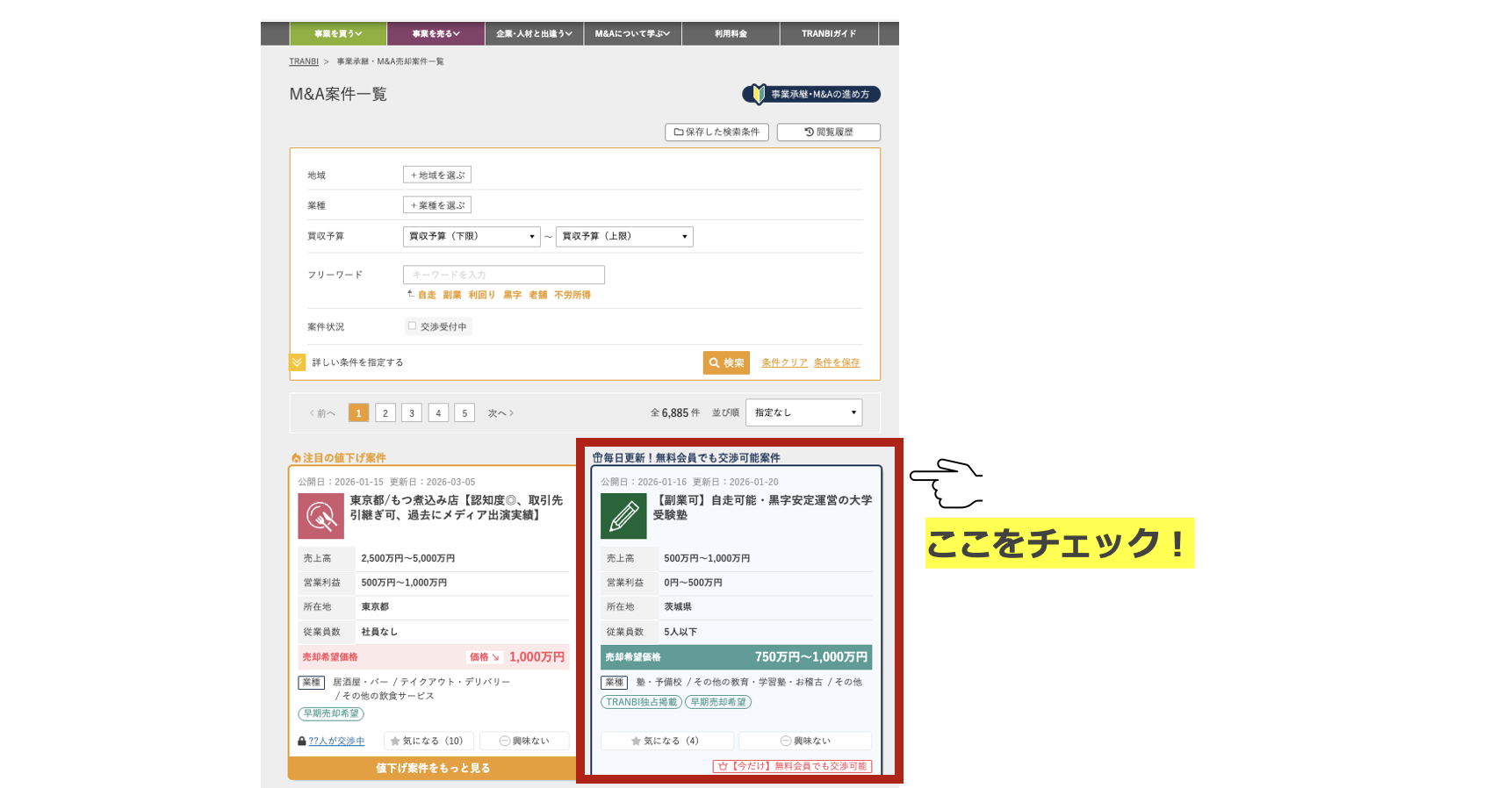Click the flame icon beside 注目の値下げ案件
The image size is (1512, 788).
(x=296, y=458)
